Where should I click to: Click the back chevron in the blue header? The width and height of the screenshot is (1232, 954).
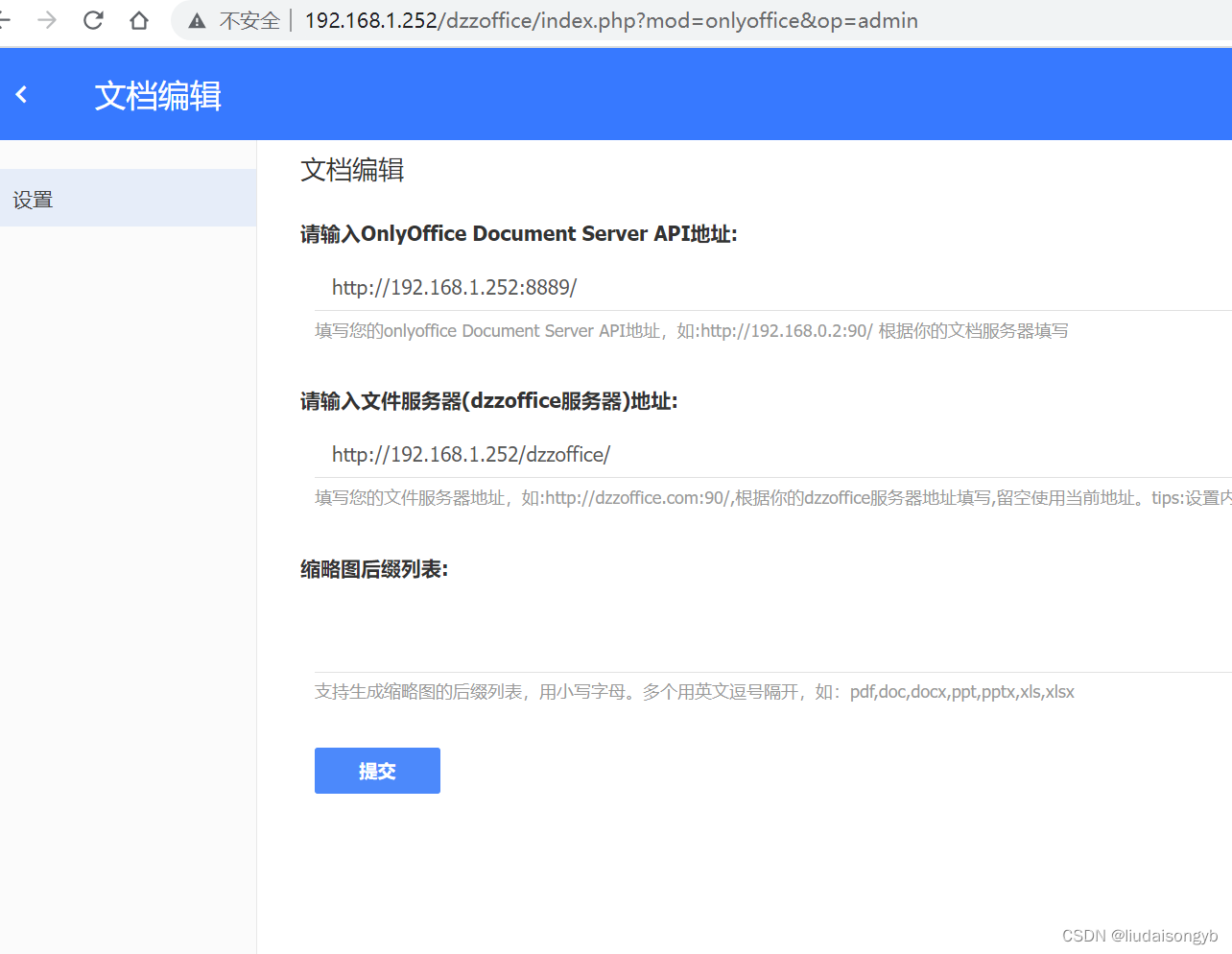pyautogui.click(x=21, y=93)
